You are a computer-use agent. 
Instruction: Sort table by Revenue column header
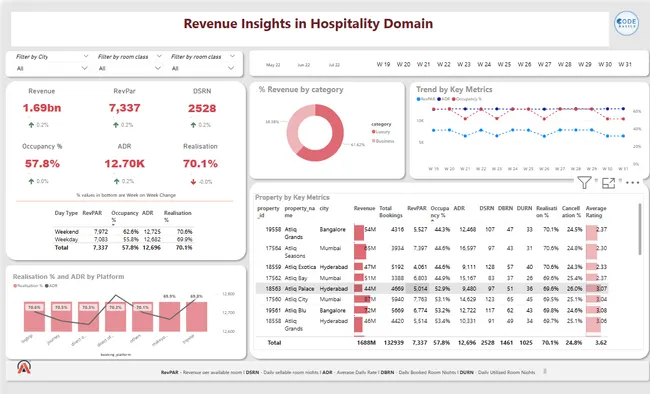pos(364,208)
